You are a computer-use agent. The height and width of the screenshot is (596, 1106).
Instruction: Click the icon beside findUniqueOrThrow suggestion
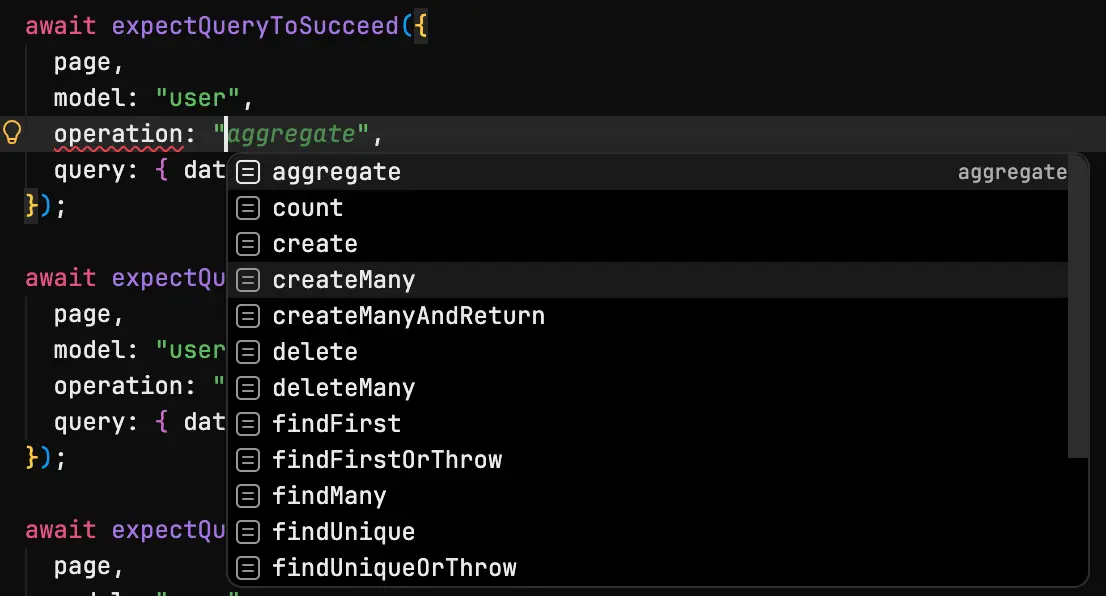(247, 567)
